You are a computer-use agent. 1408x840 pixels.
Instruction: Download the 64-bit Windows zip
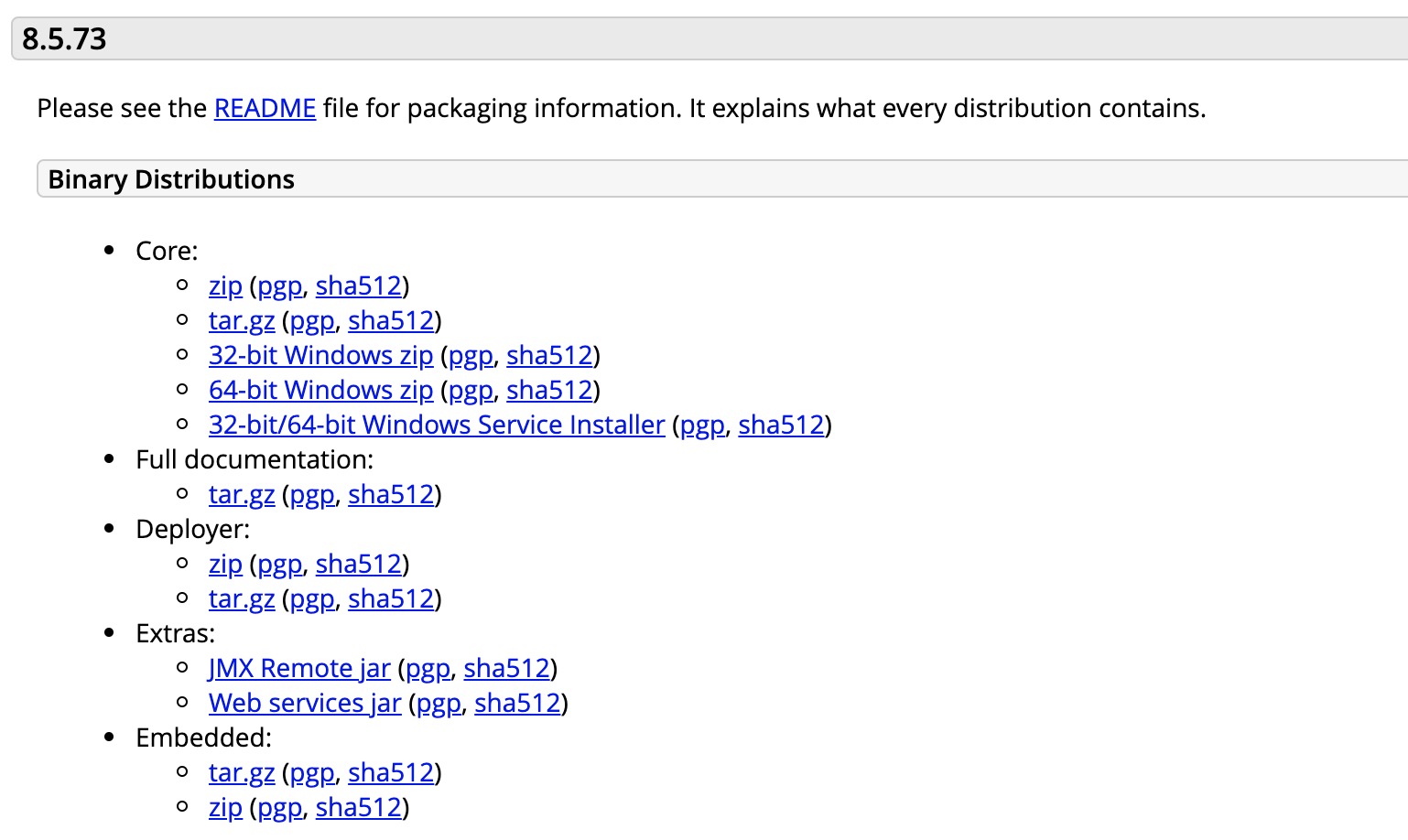[x=321, y=390]
